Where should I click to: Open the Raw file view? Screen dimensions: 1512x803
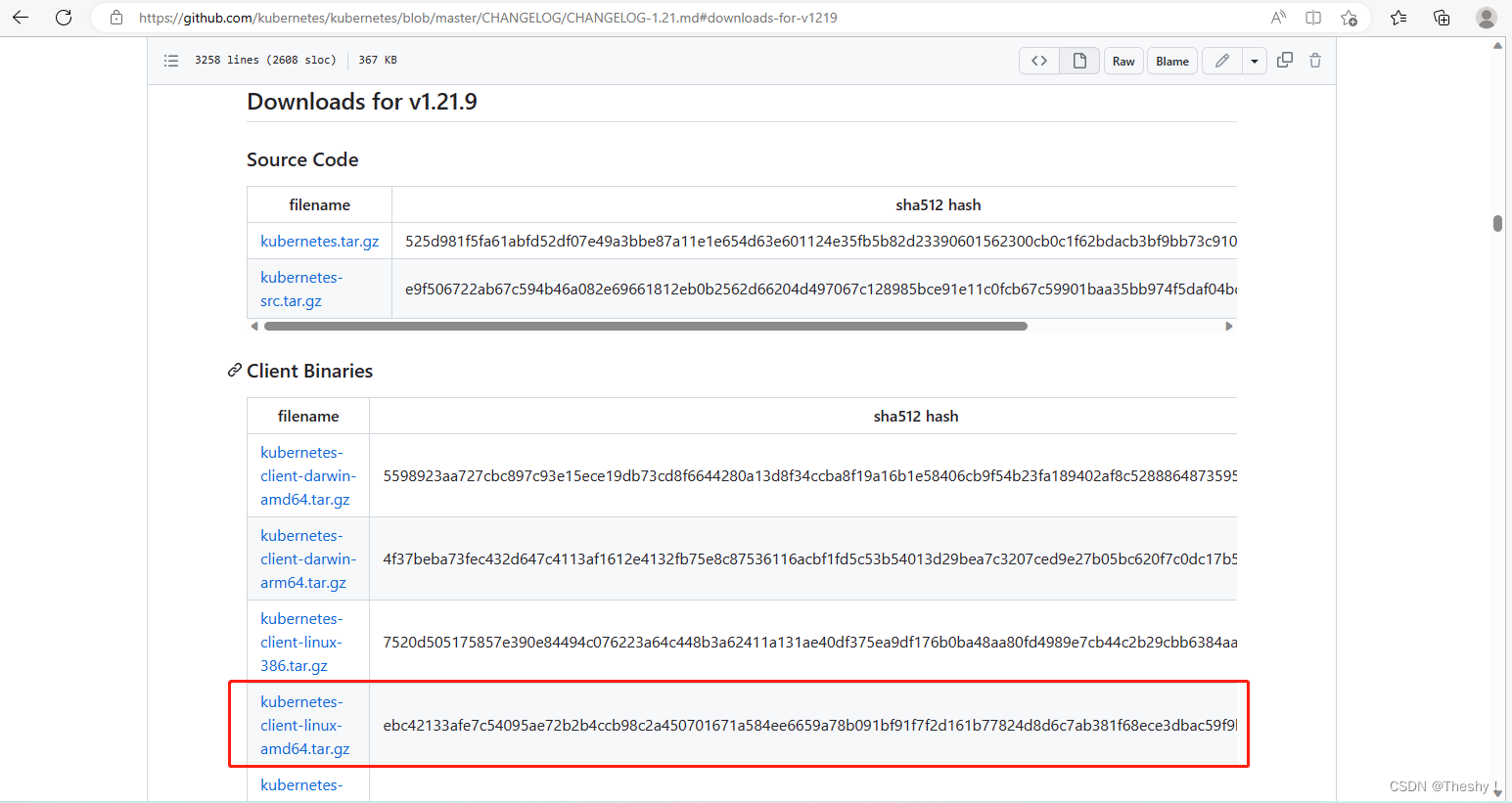[1123, 60]
